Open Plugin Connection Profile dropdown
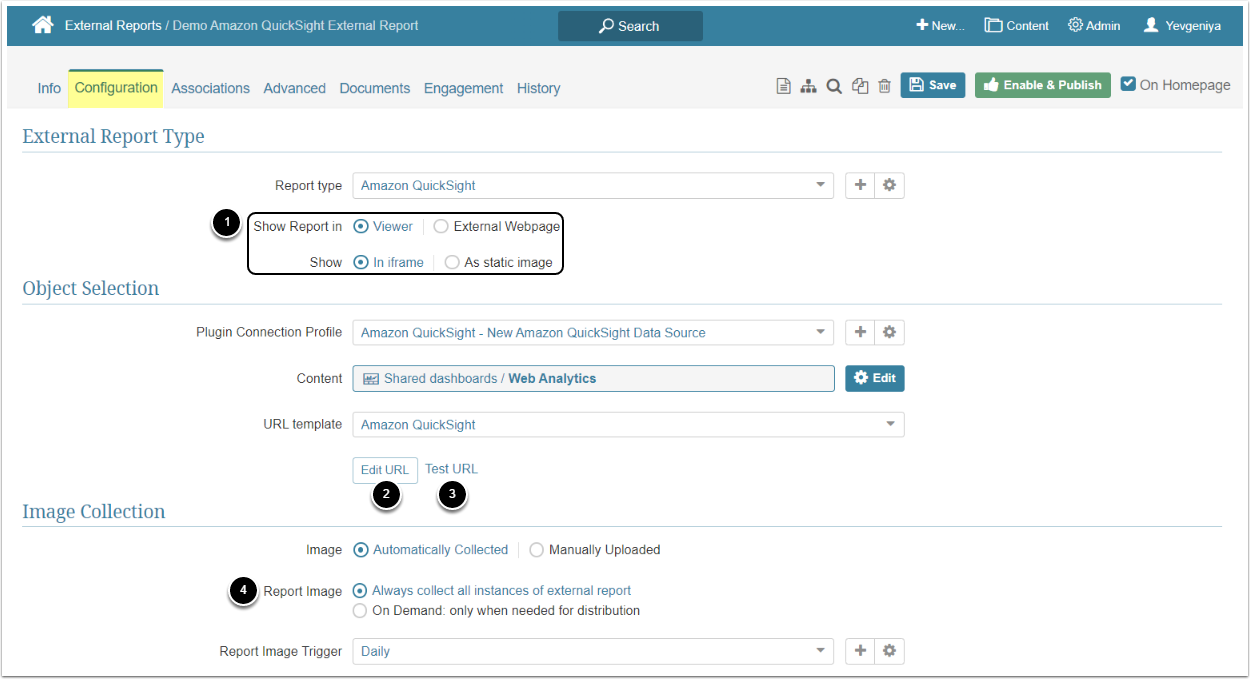The image size is (1250, 679). coord(593,332)
